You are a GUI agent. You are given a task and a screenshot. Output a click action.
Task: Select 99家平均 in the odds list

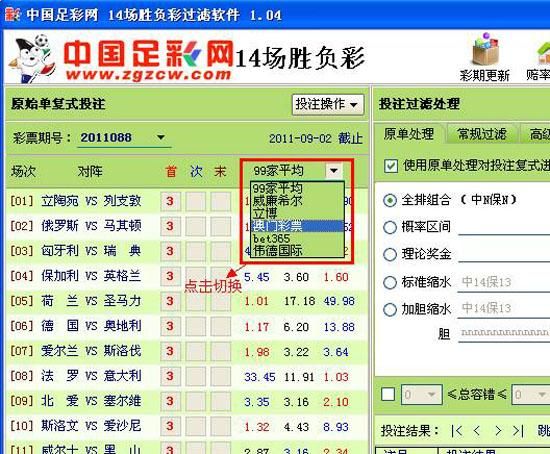297,188
